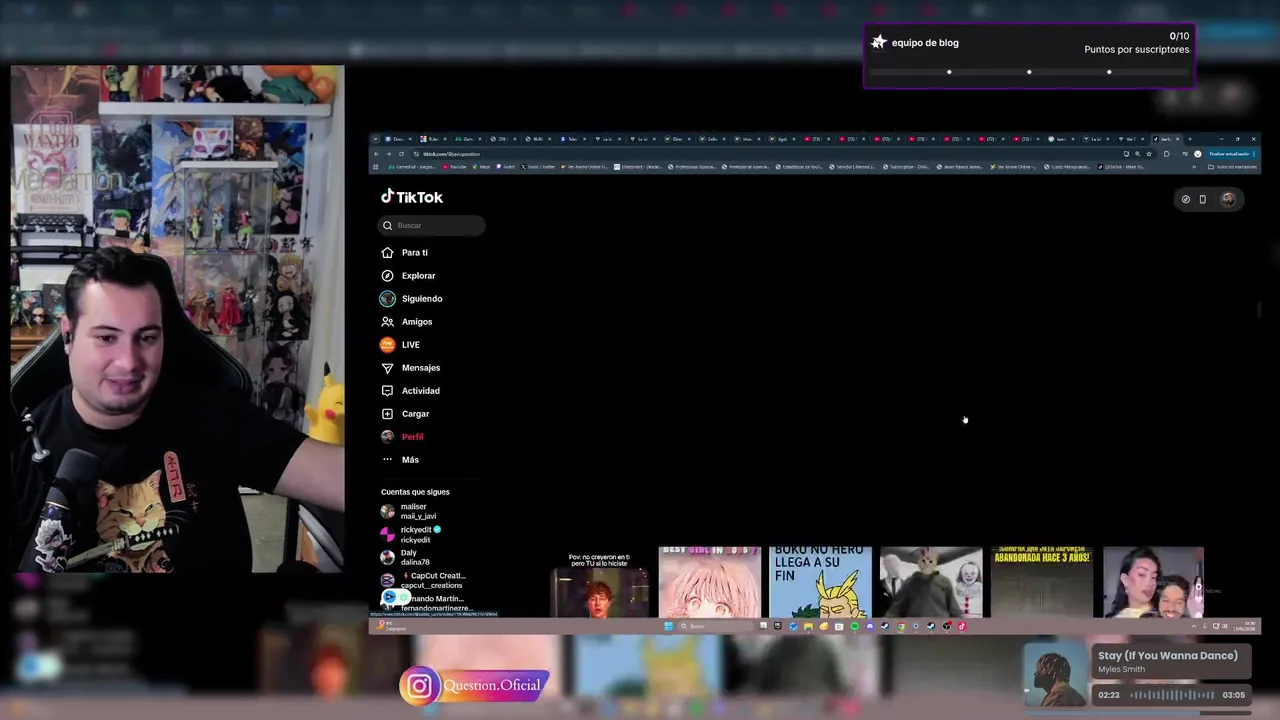Click the Chrome profile avatar
The image size is (1280, 720).
coord(1198,154)
